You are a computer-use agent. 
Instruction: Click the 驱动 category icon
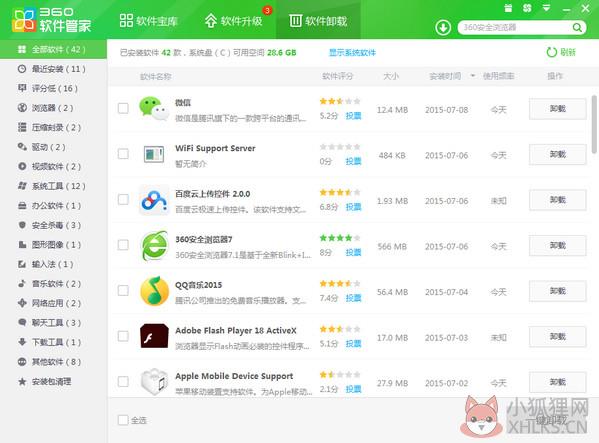pos(22,147)
